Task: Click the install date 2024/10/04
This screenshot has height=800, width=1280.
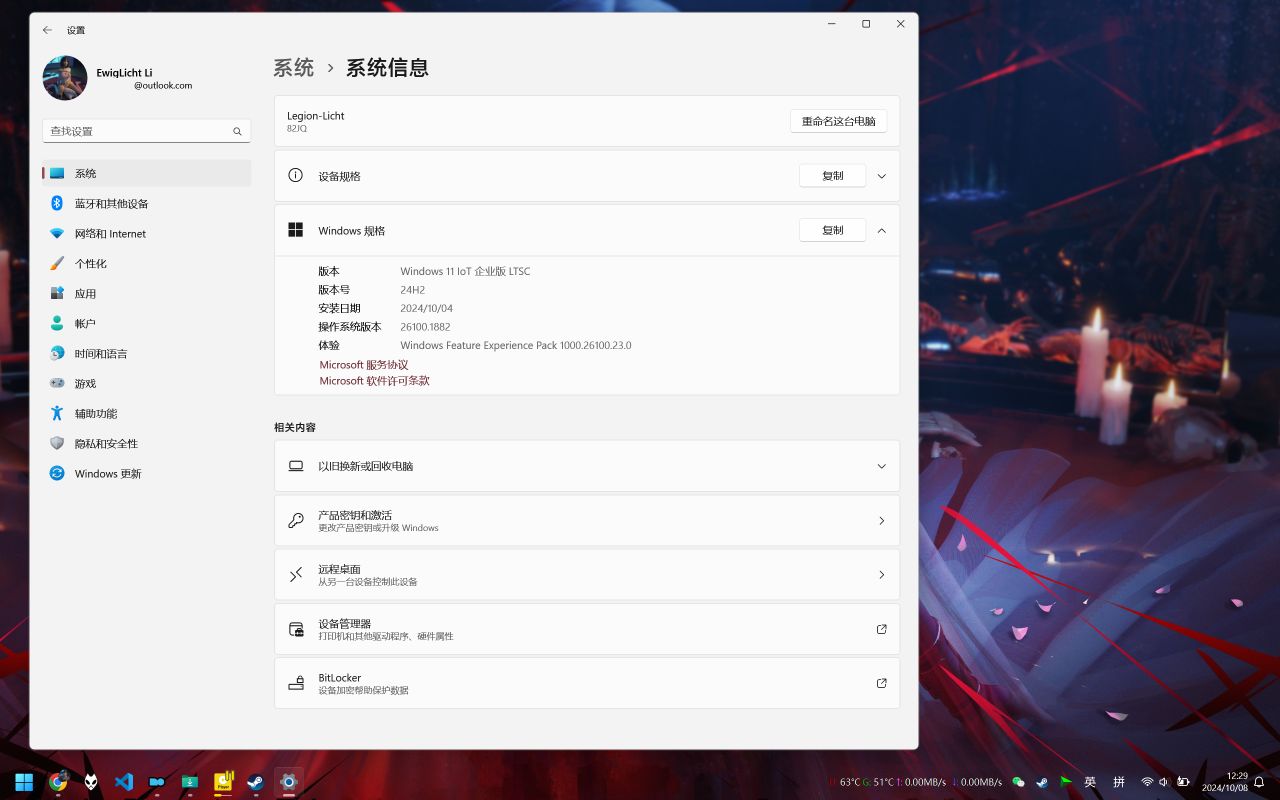Action: [x=426, y=308]
